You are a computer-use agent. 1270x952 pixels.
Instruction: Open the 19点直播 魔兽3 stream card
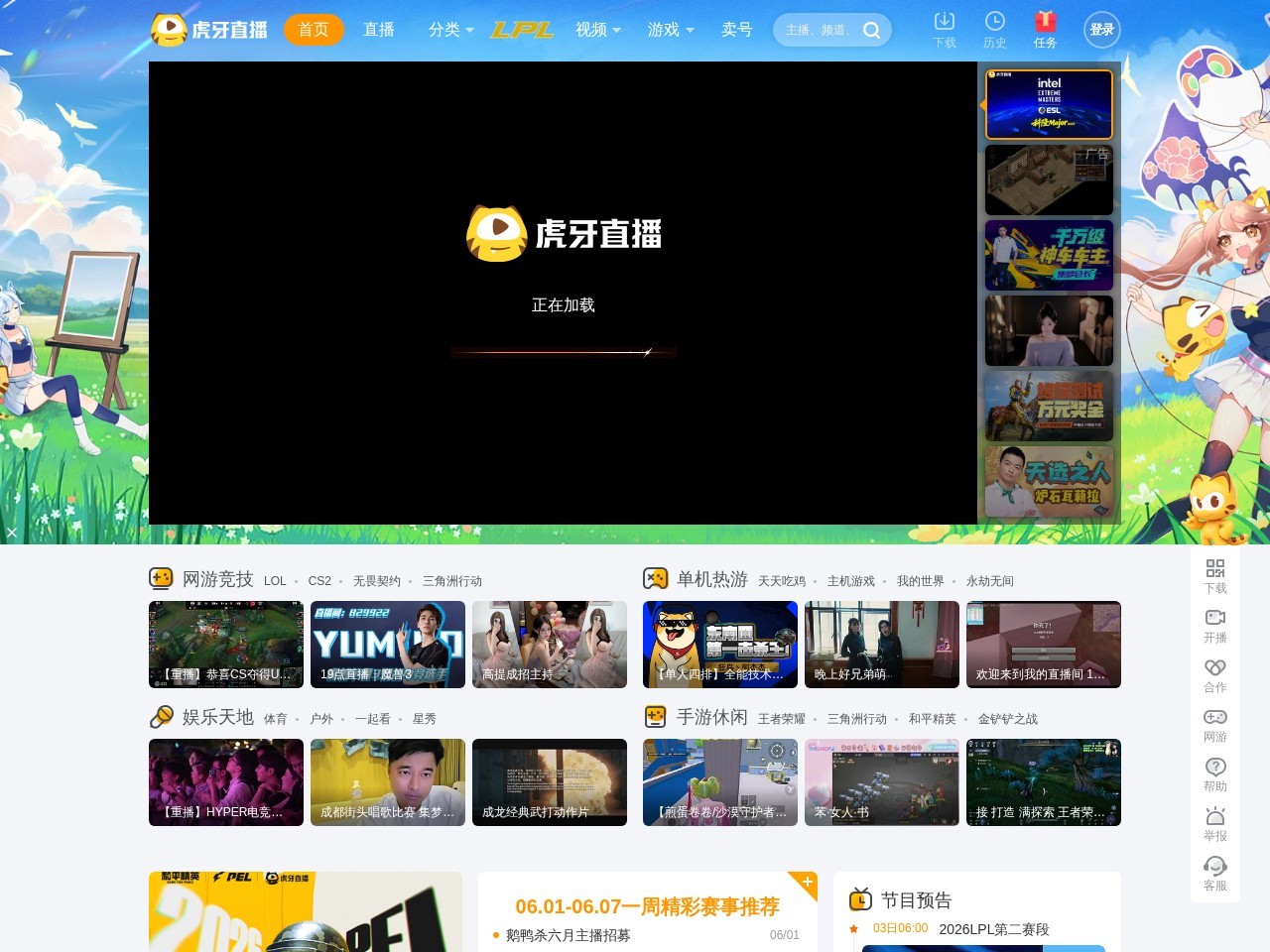click(x=388, y=645)
